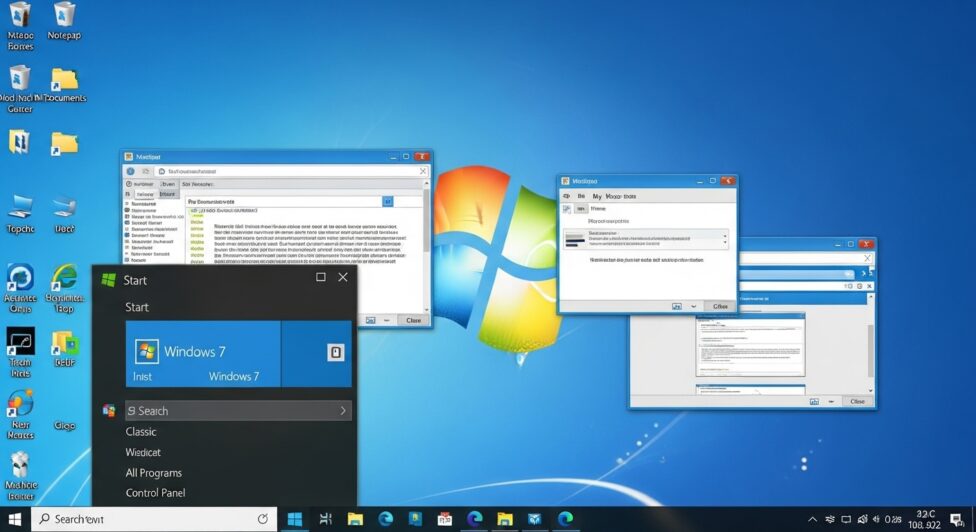976x532 pixels.
Task: Click the speaker icon in the Mostiaso window menu bar
Action: (566, 196)
